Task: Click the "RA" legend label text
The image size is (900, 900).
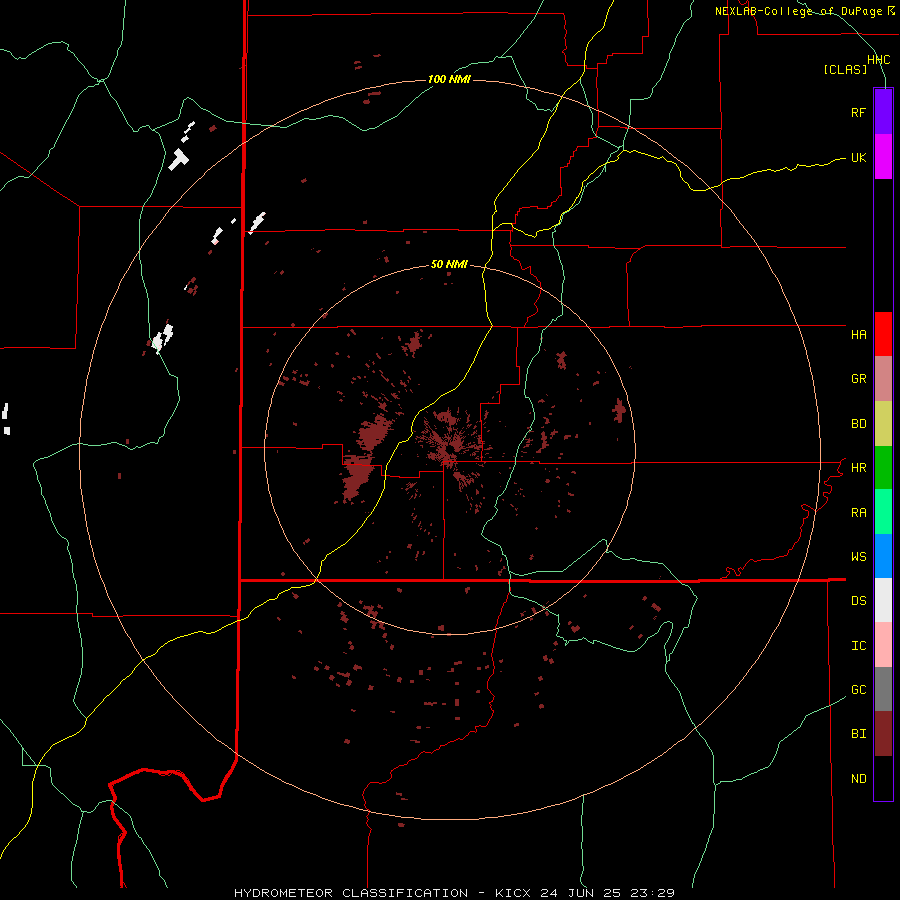Action: click(x=858, y=513)
